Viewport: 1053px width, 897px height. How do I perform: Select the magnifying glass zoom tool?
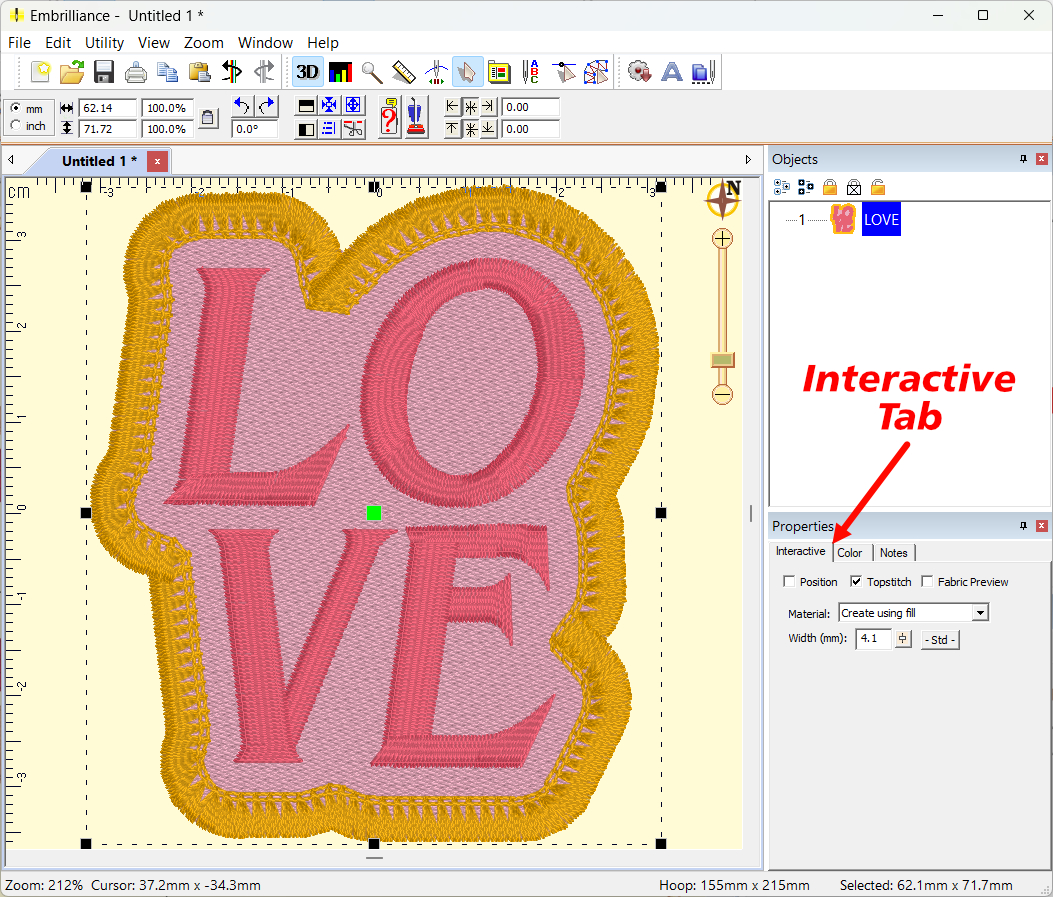pos(372,72)
